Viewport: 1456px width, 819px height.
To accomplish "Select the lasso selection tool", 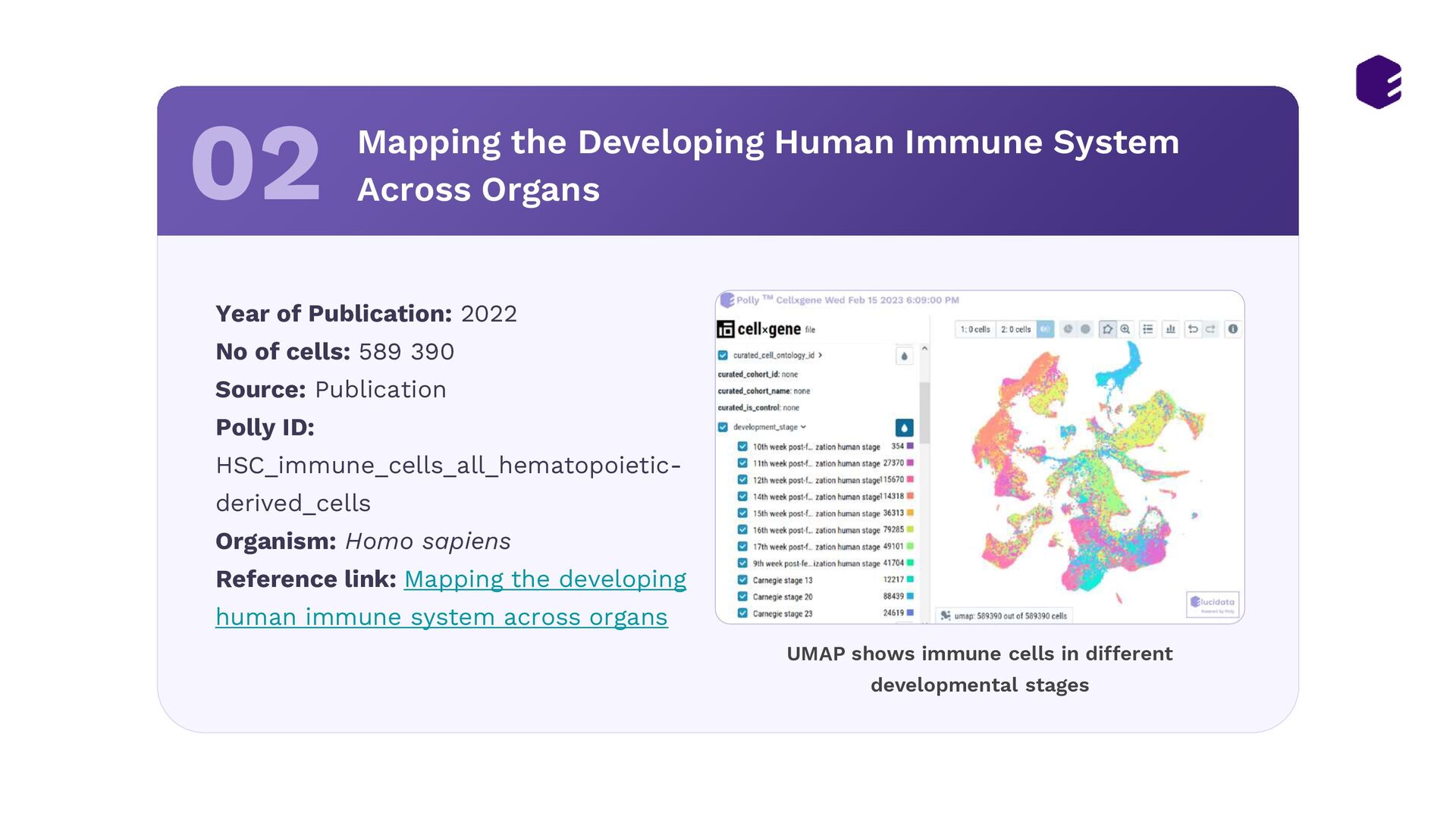I will [x=1107, y=329].
